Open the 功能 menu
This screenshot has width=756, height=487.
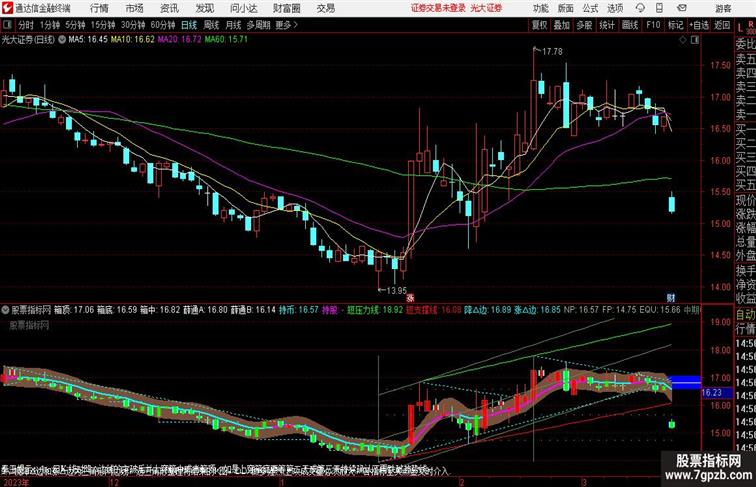[541, 8]
